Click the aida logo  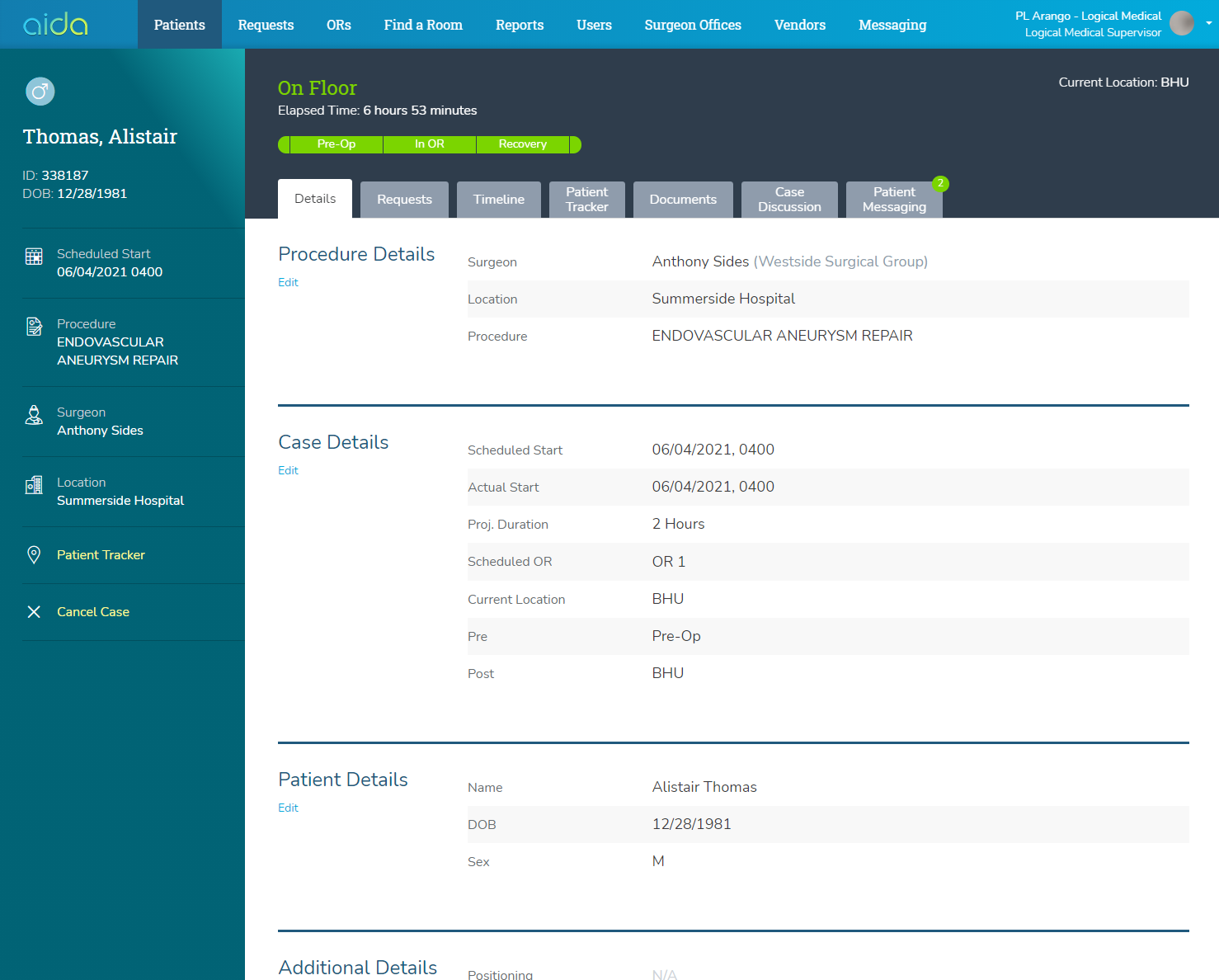coord(55,25)
